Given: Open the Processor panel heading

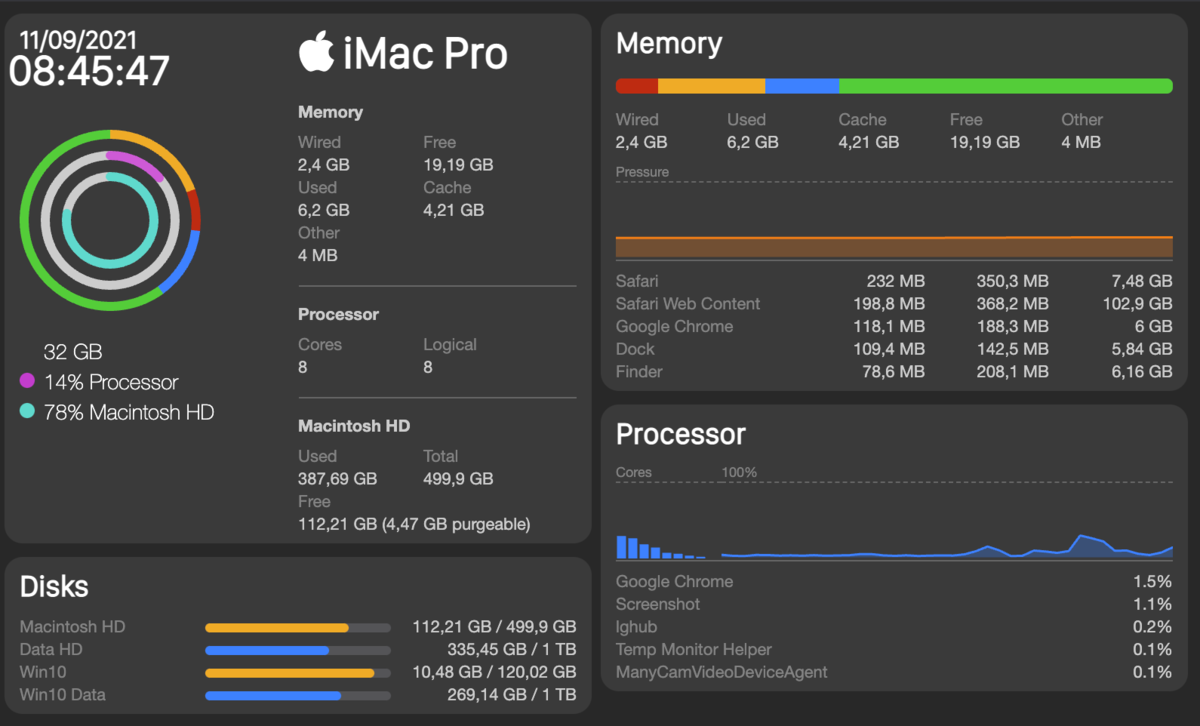Looking at the screenshot, I should 681,434.
